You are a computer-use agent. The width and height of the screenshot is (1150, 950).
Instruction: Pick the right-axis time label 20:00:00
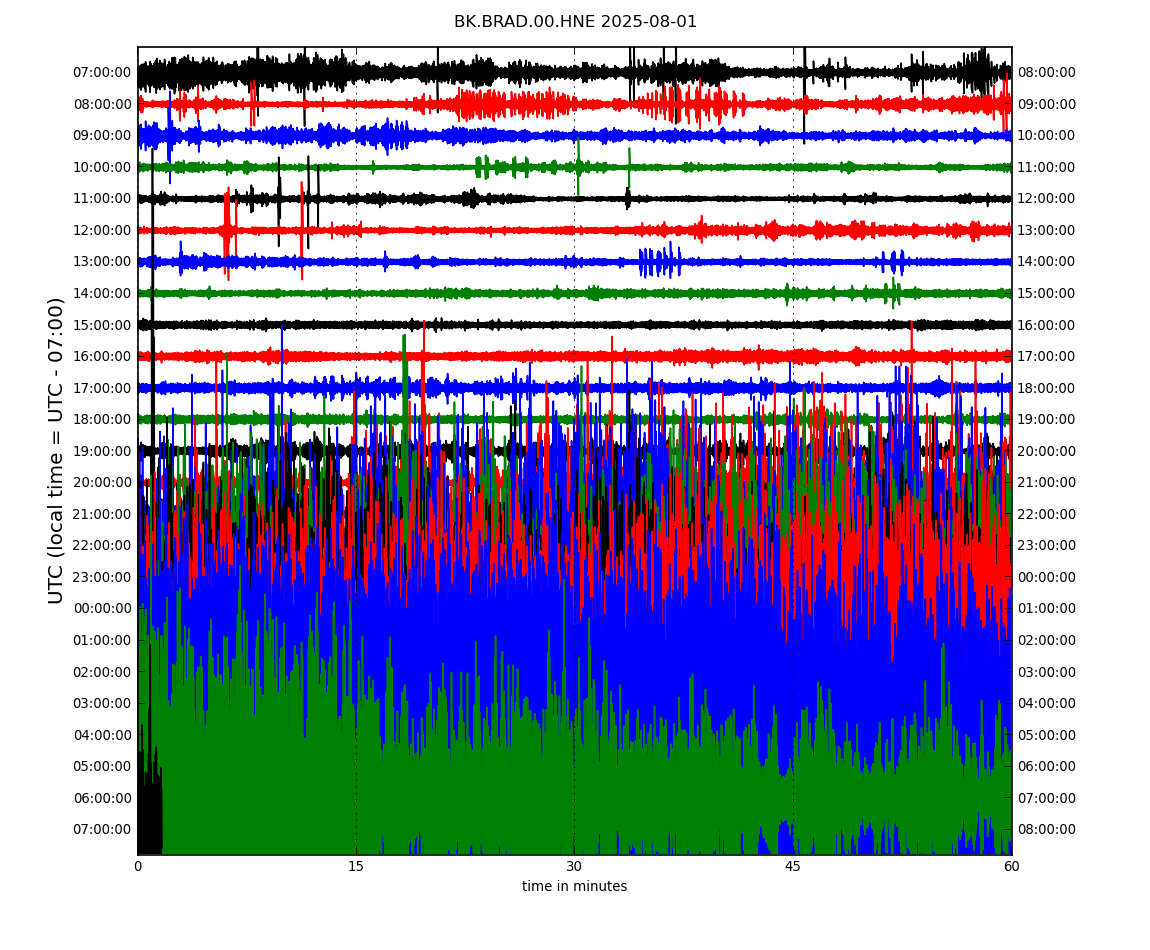coord(1047,451)
